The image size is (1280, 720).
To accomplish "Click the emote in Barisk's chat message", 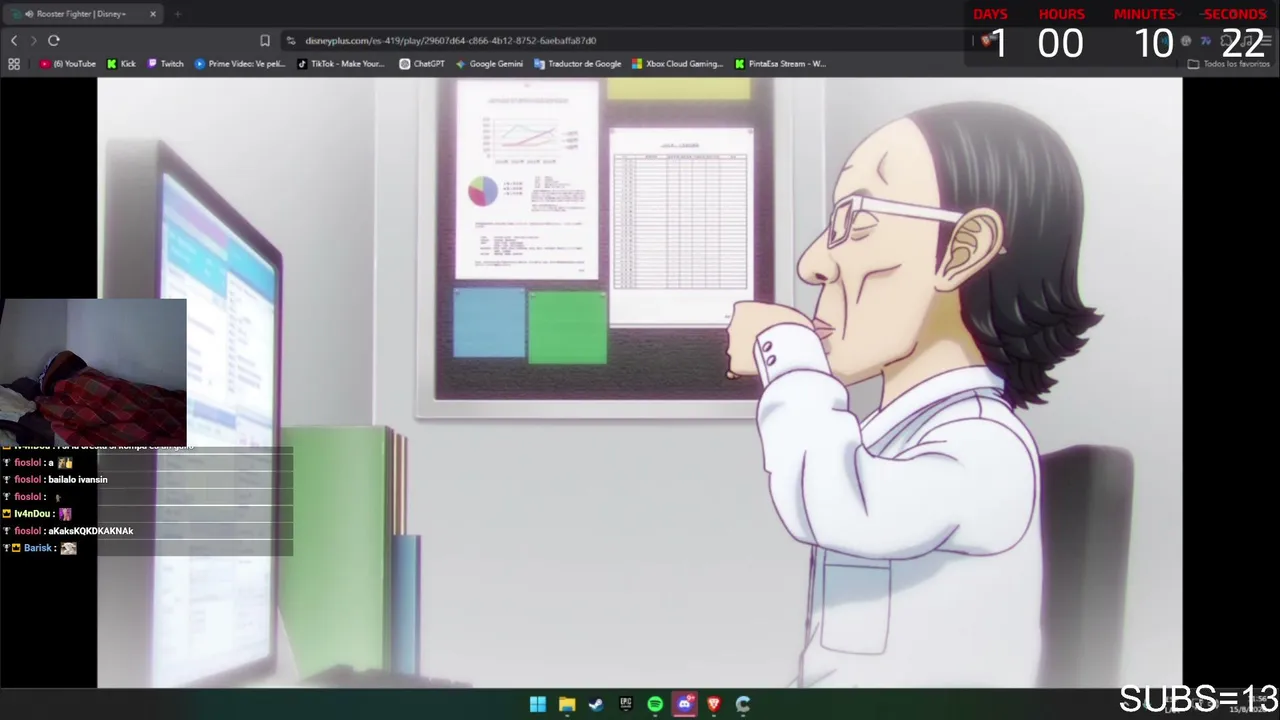I will 68,548.
